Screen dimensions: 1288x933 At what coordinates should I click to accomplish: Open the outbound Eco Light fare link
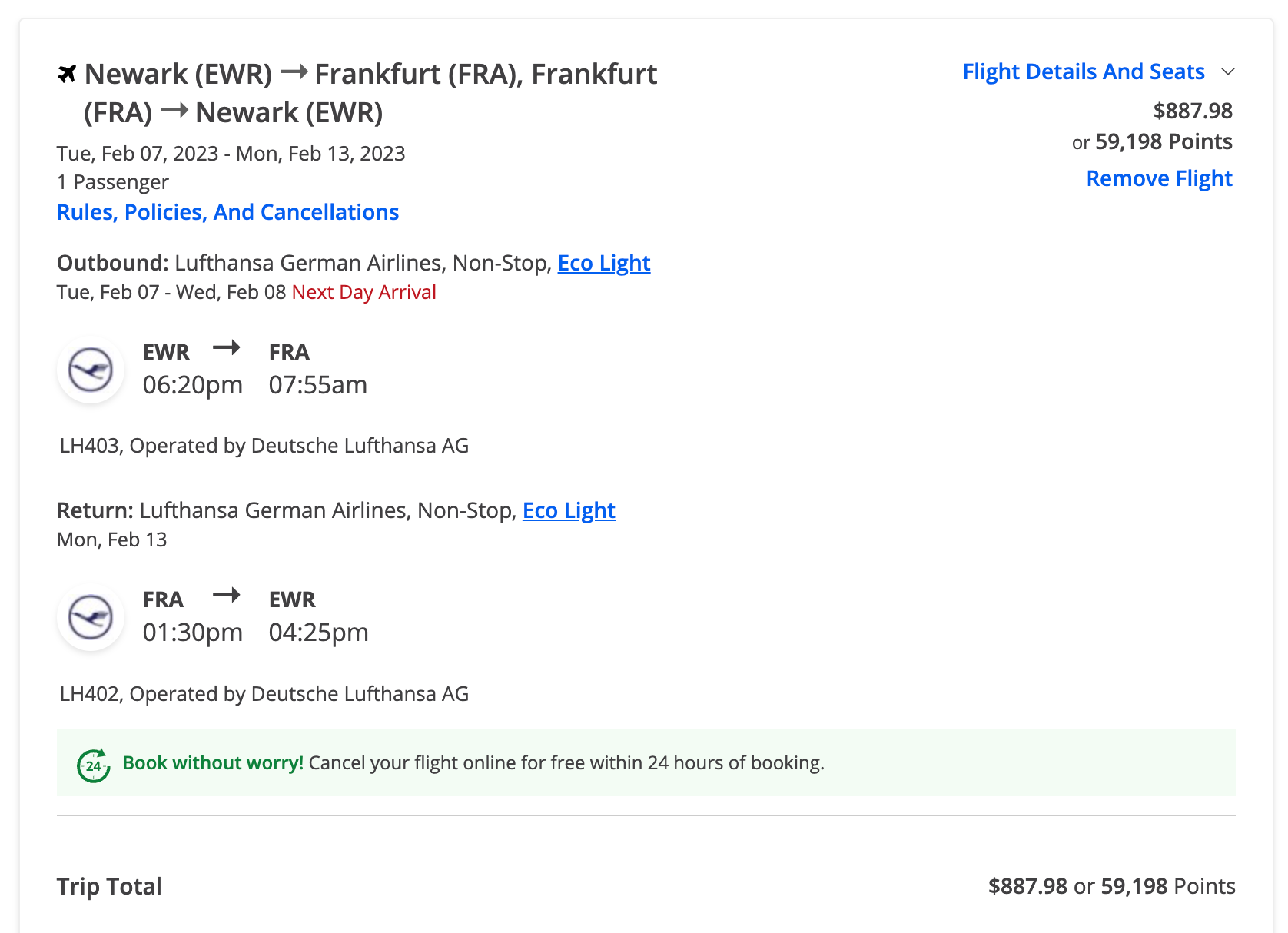(x=604, y=263)
